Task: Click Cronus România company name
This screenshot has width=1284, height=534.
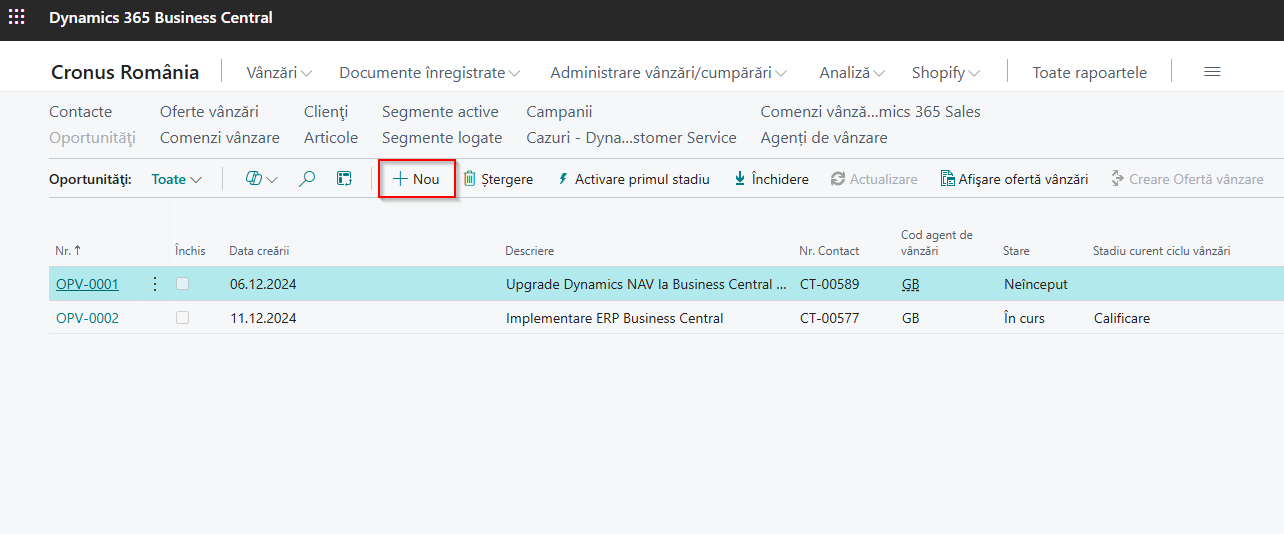Action: [x=125, y=72]
